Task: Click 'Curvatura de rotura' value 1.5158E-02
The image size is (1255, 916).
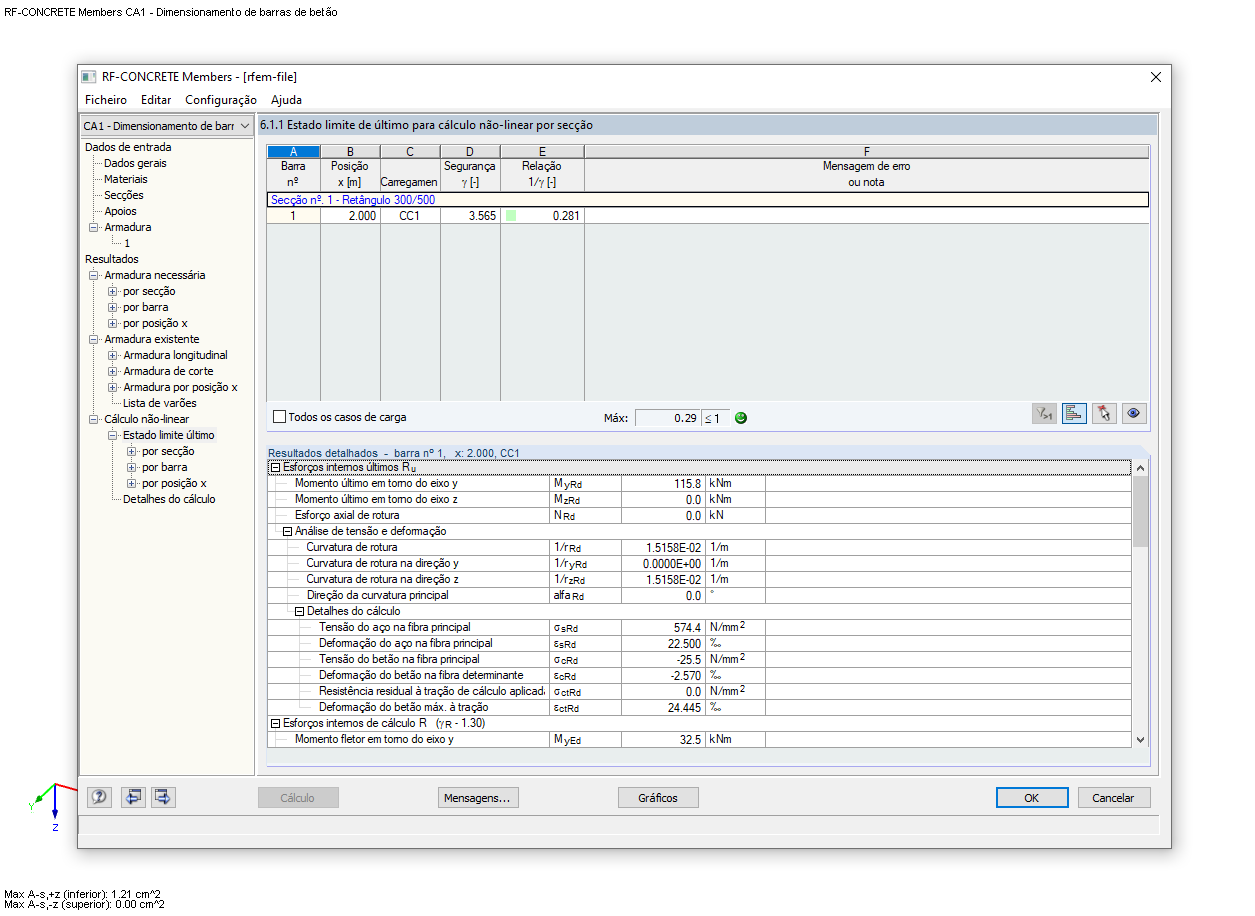Action: pos(664,547)
